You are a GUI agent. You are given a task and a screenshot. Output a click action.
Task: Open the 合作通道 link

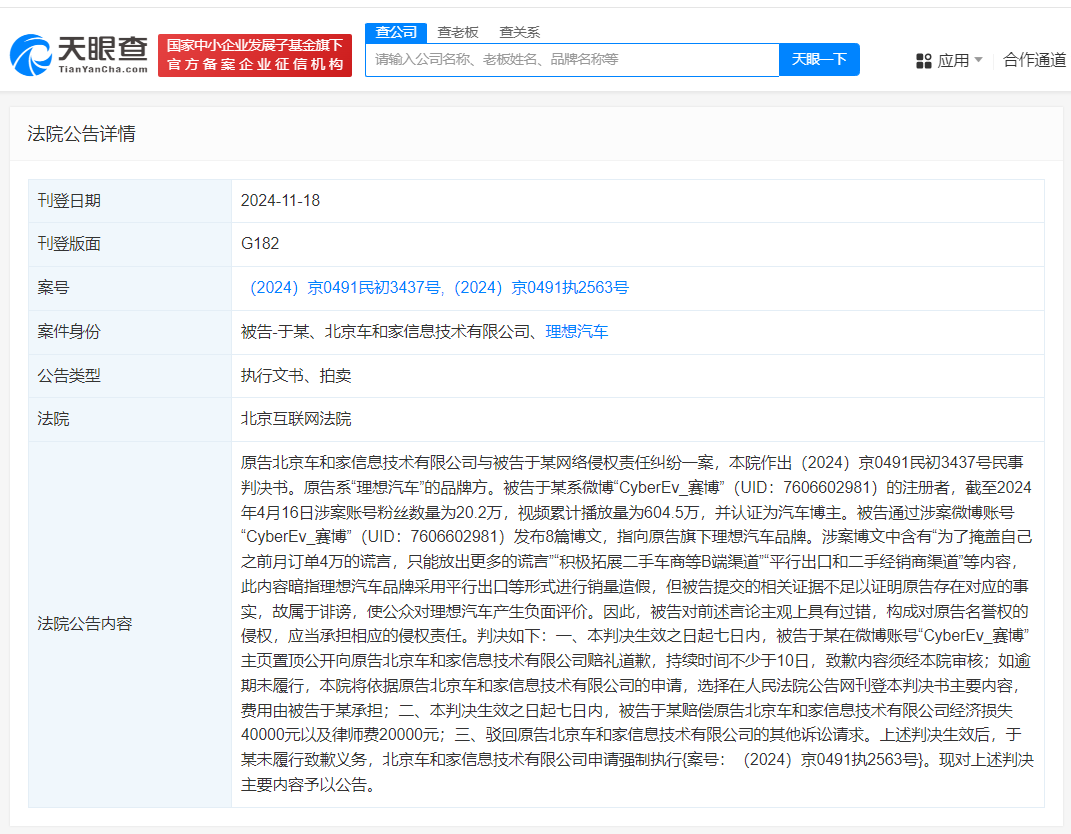(x=1035, y=60)
